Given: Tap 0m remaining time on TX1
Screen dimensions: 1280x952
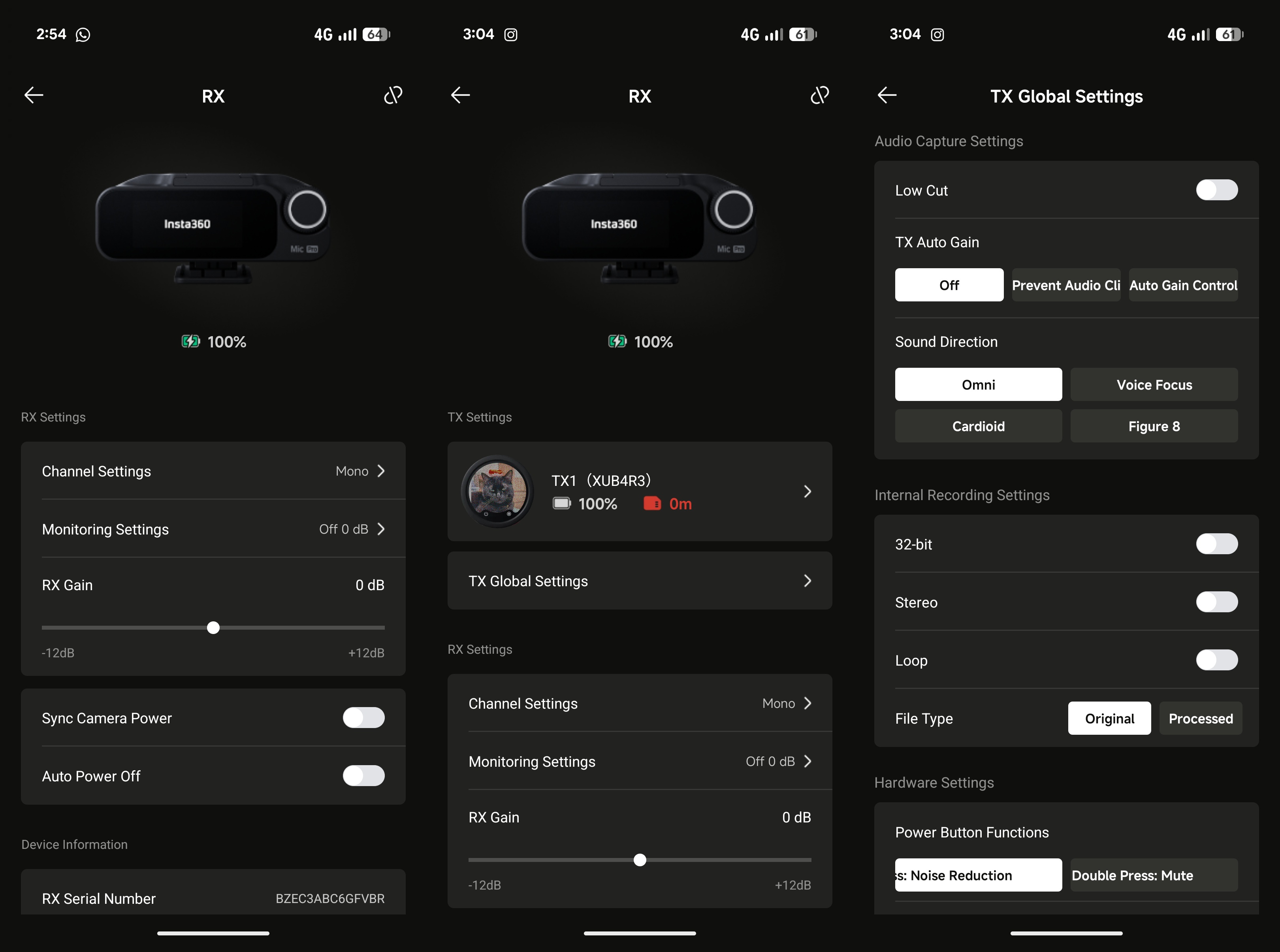Looking at the screenshot, I should [x=680, y=504].
